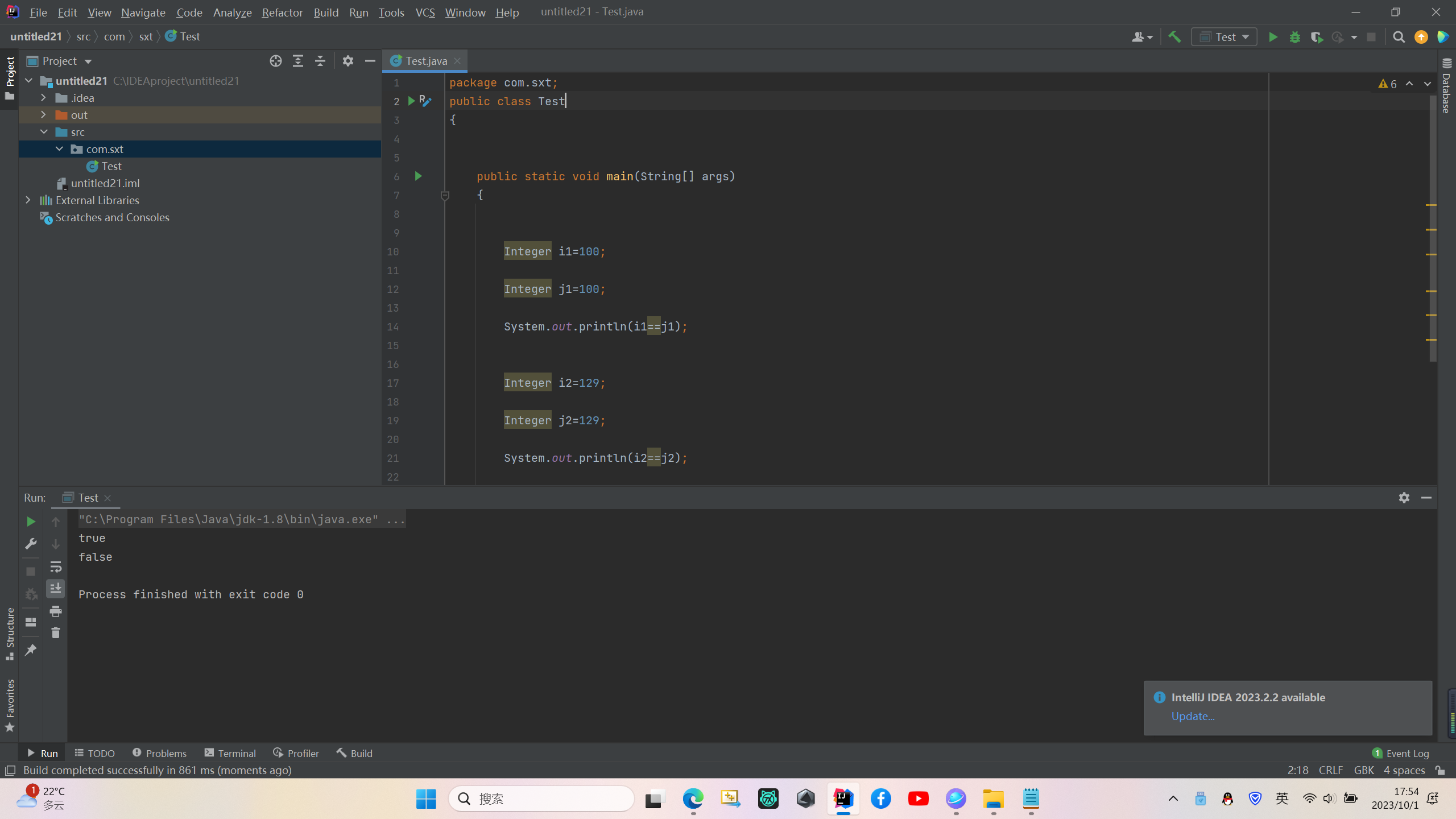
Task: Click the Update... link in notification
Action: (1193, 716)
